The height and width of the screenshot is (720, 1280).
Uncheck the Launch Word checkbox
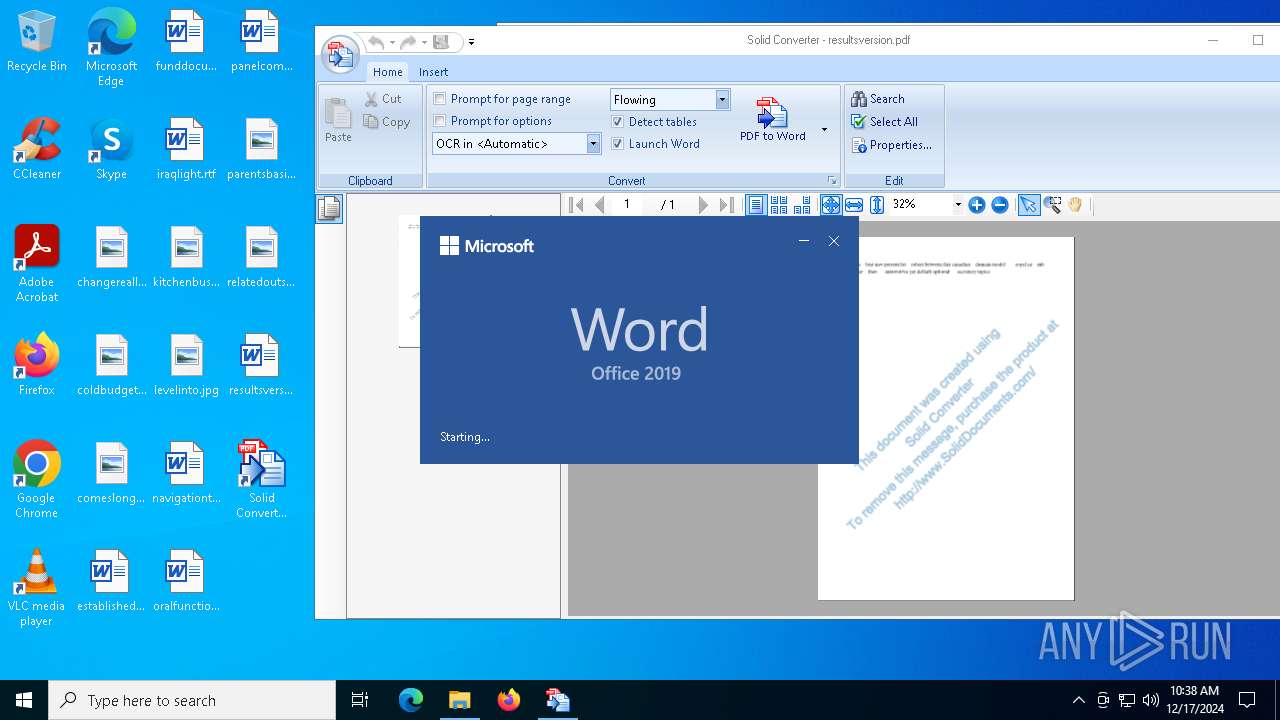point(618,144)
